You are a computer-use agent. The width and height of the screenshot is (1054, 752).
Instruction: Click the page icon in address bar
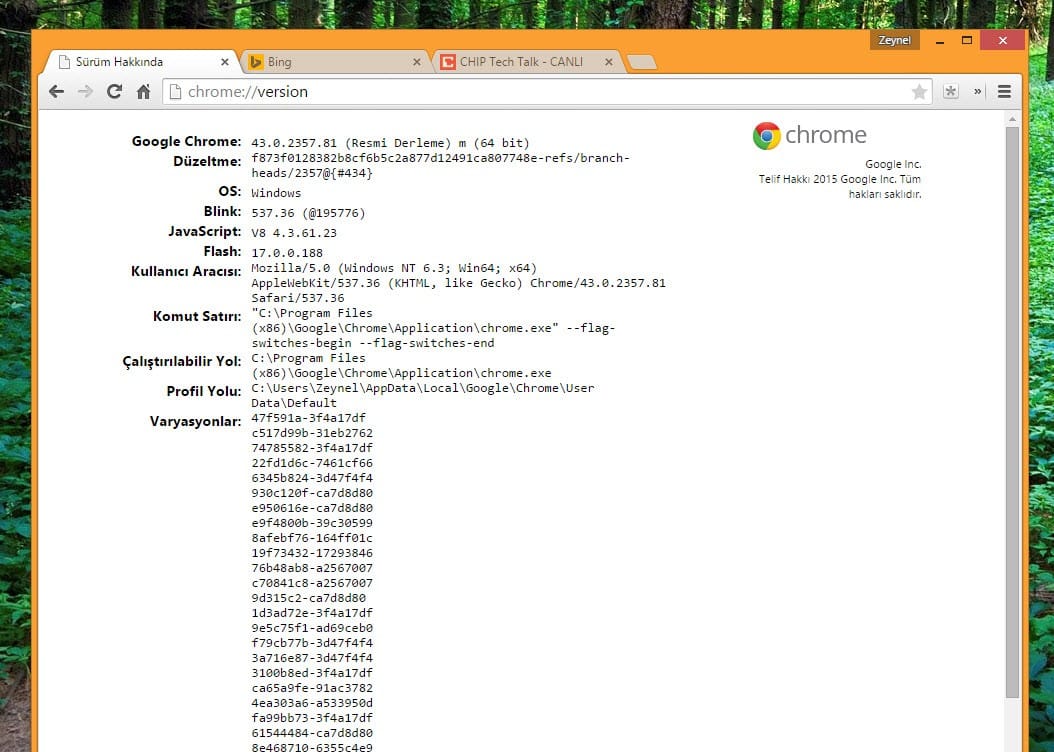tap(175, 91)
